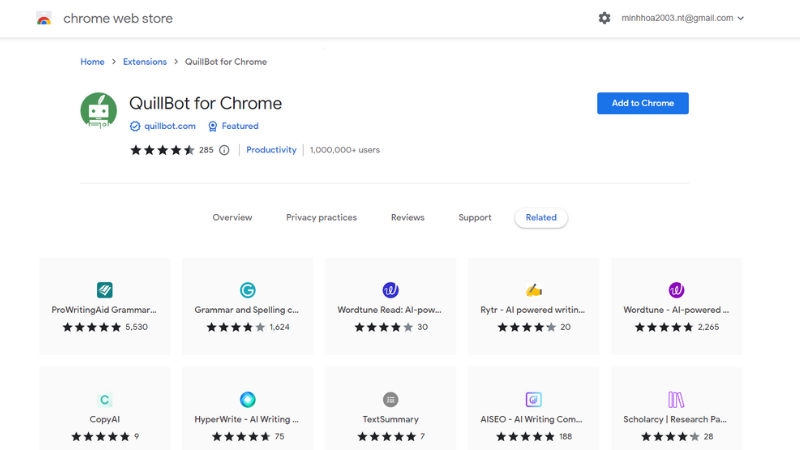Open the Rytr writing hand icon
This screenshot has height=450, width=800.
click(x=534, y=290)
